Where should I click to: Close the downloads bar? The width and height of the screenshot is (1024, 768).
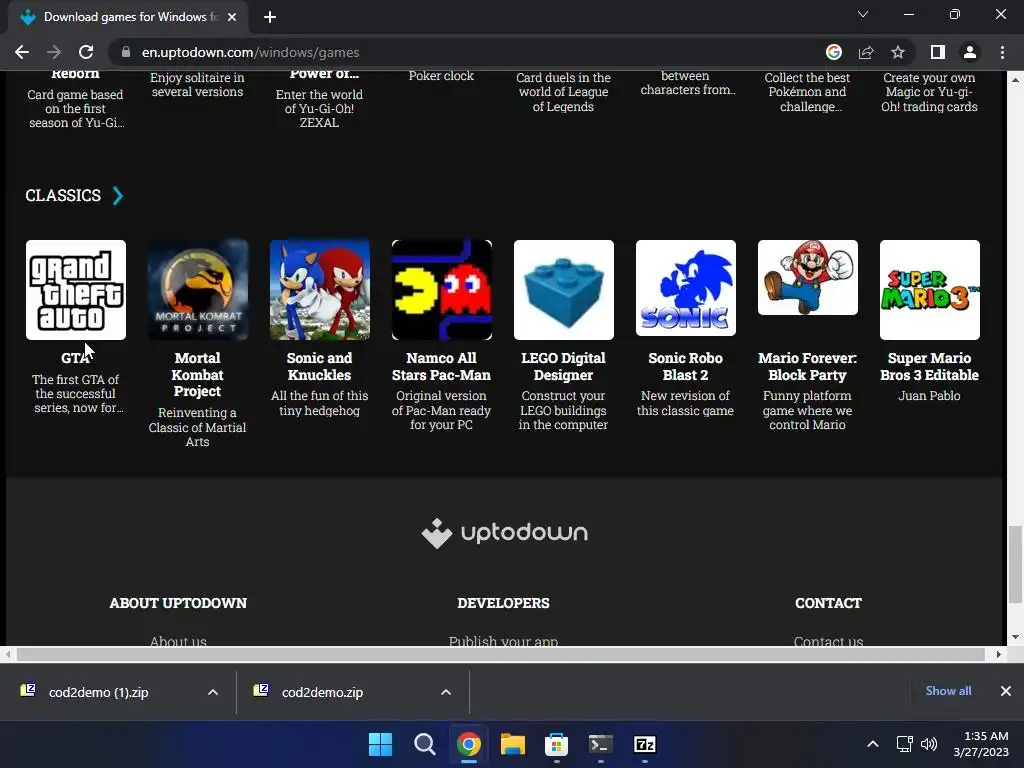pyautogui.click(x=1006, y=691)
